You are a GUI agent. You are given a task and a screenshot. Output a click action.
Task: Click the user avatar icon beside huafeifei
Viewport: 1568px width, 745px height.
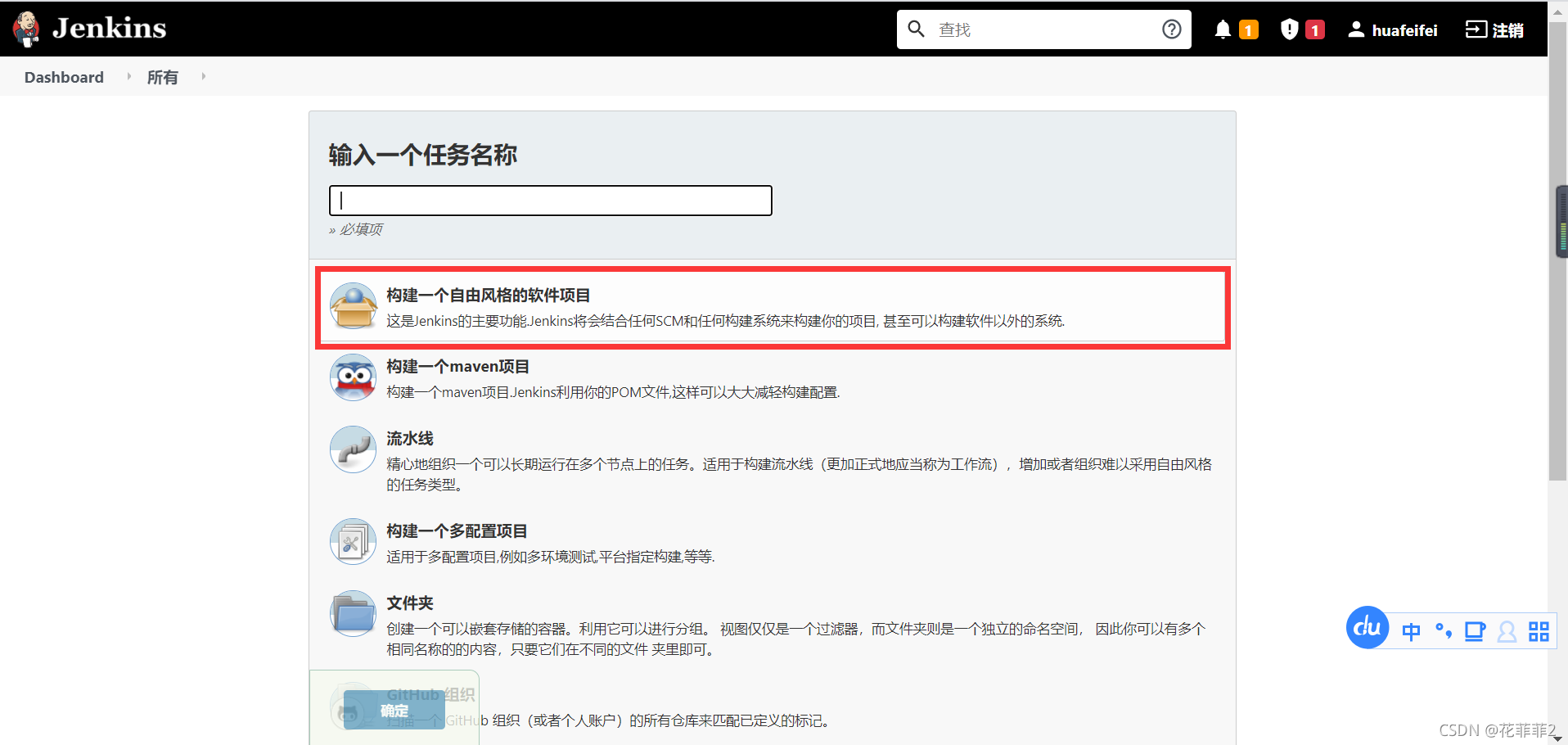(x=1356, y=29)
